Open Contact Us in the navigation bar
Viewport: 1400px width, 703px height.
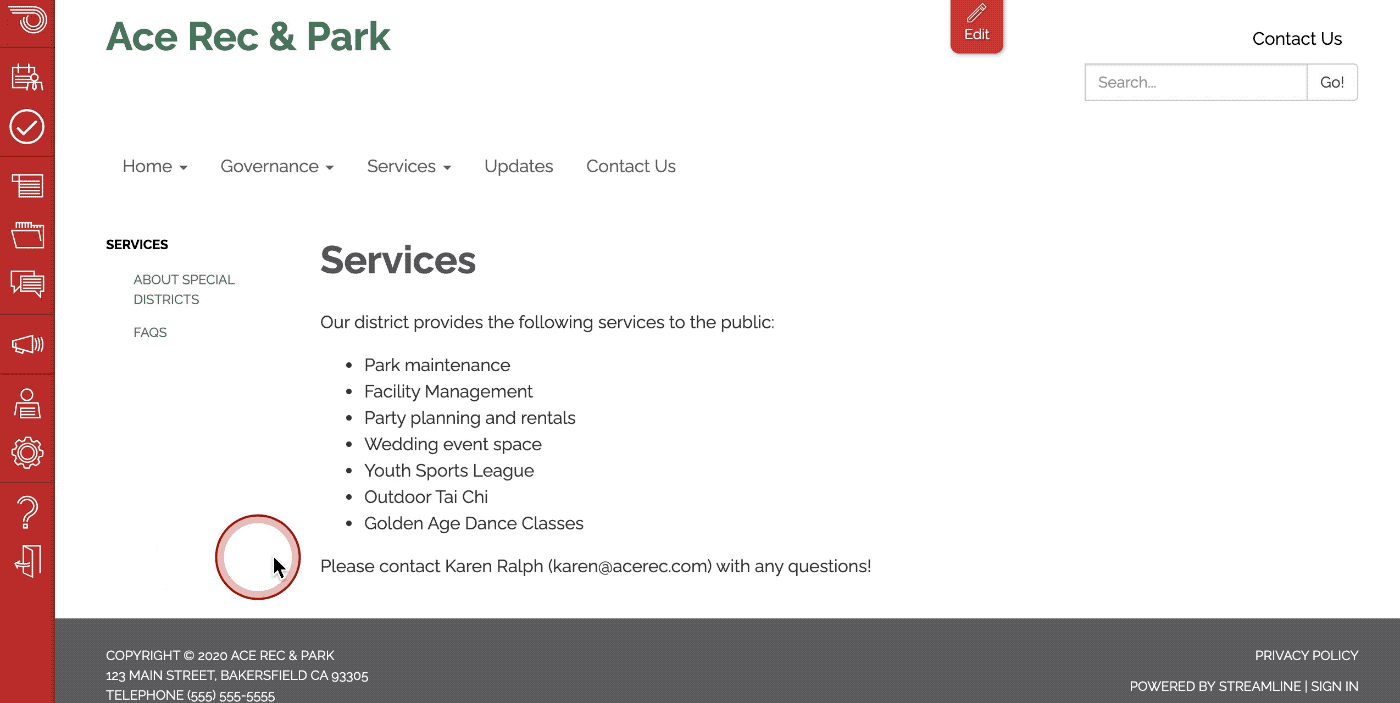(x=631, y=166)
